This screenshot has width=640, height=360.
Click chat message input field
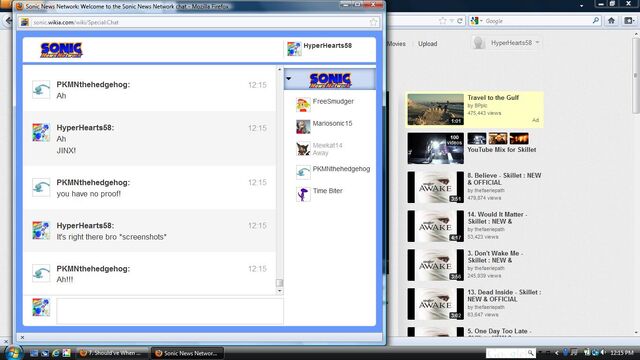tap(169, 311)
